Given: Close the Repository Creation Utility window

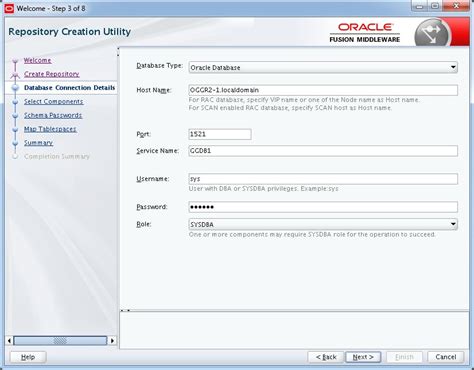Looking at the screenshot, I should point(456,6).
